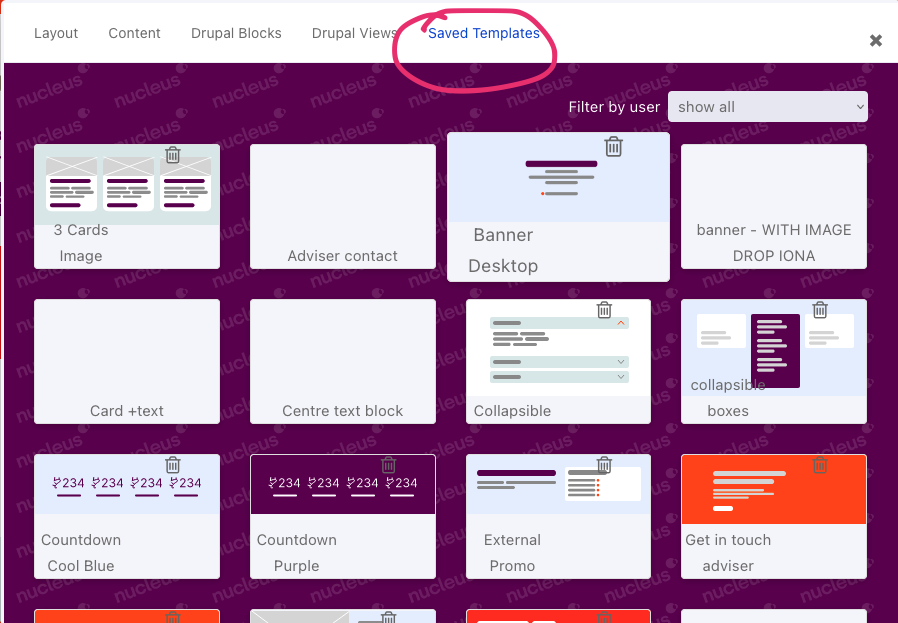Pick the Banner Desktop template preview
This screenshot has width=898, height=623.
point(558,178)
